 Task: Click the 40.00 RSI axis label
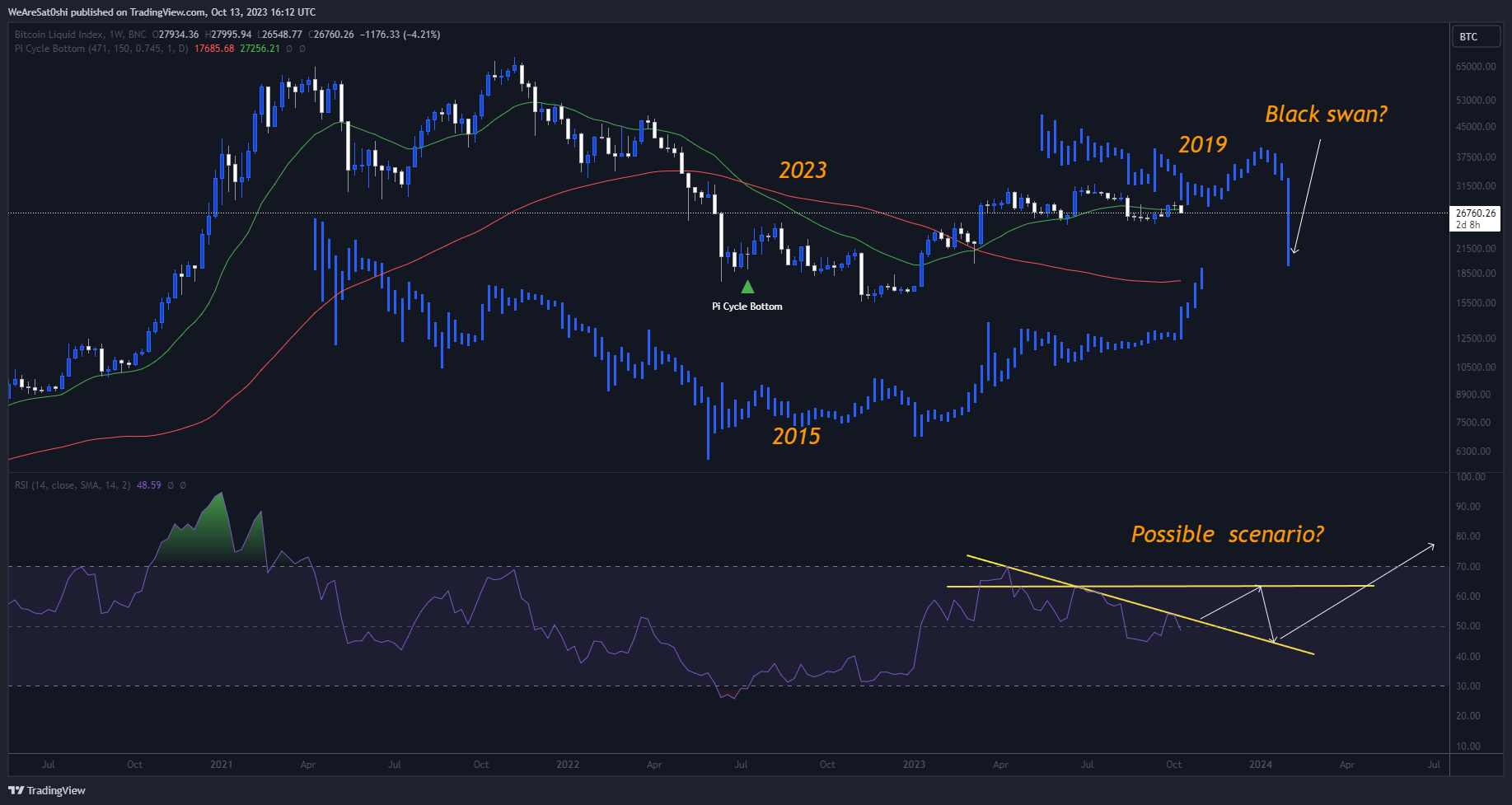tap(1468, 657)
